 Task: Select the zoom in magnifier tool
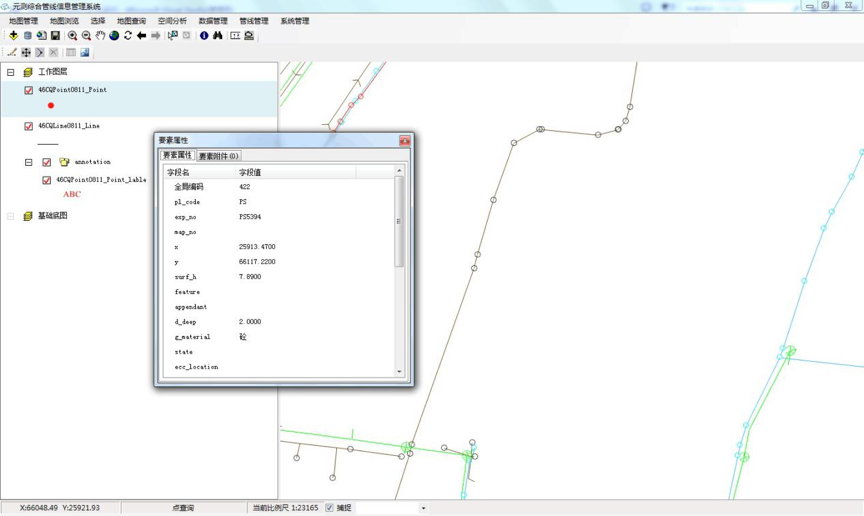pos(73,36)
